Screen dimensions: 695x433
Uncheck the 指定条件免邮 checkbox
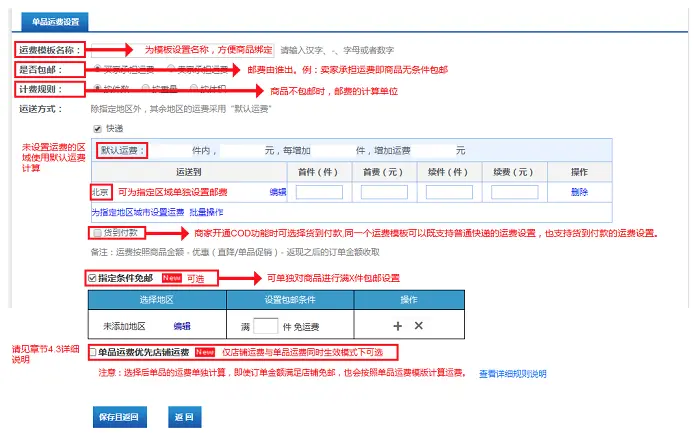[92, 278]
